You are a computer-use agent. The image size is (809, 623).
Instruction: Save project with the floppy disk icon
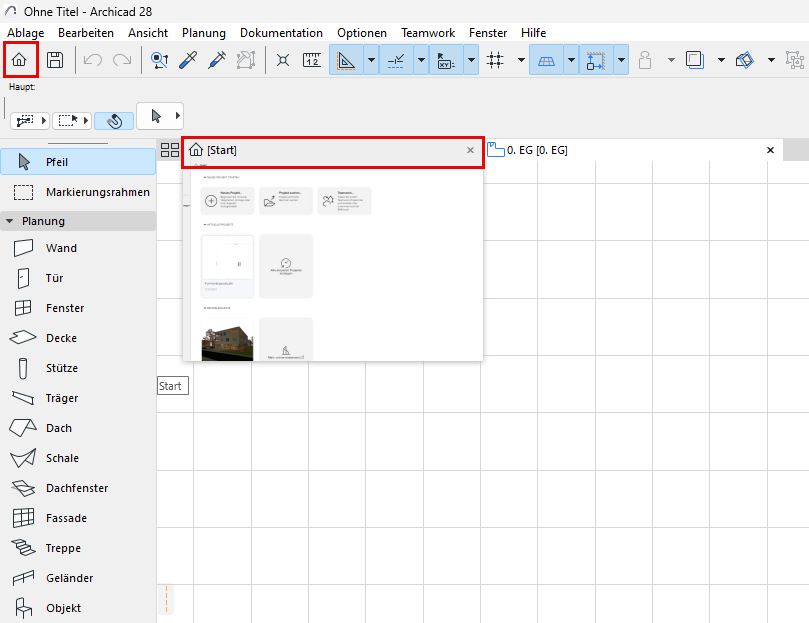pyautogui.click(x=55, y=60)
